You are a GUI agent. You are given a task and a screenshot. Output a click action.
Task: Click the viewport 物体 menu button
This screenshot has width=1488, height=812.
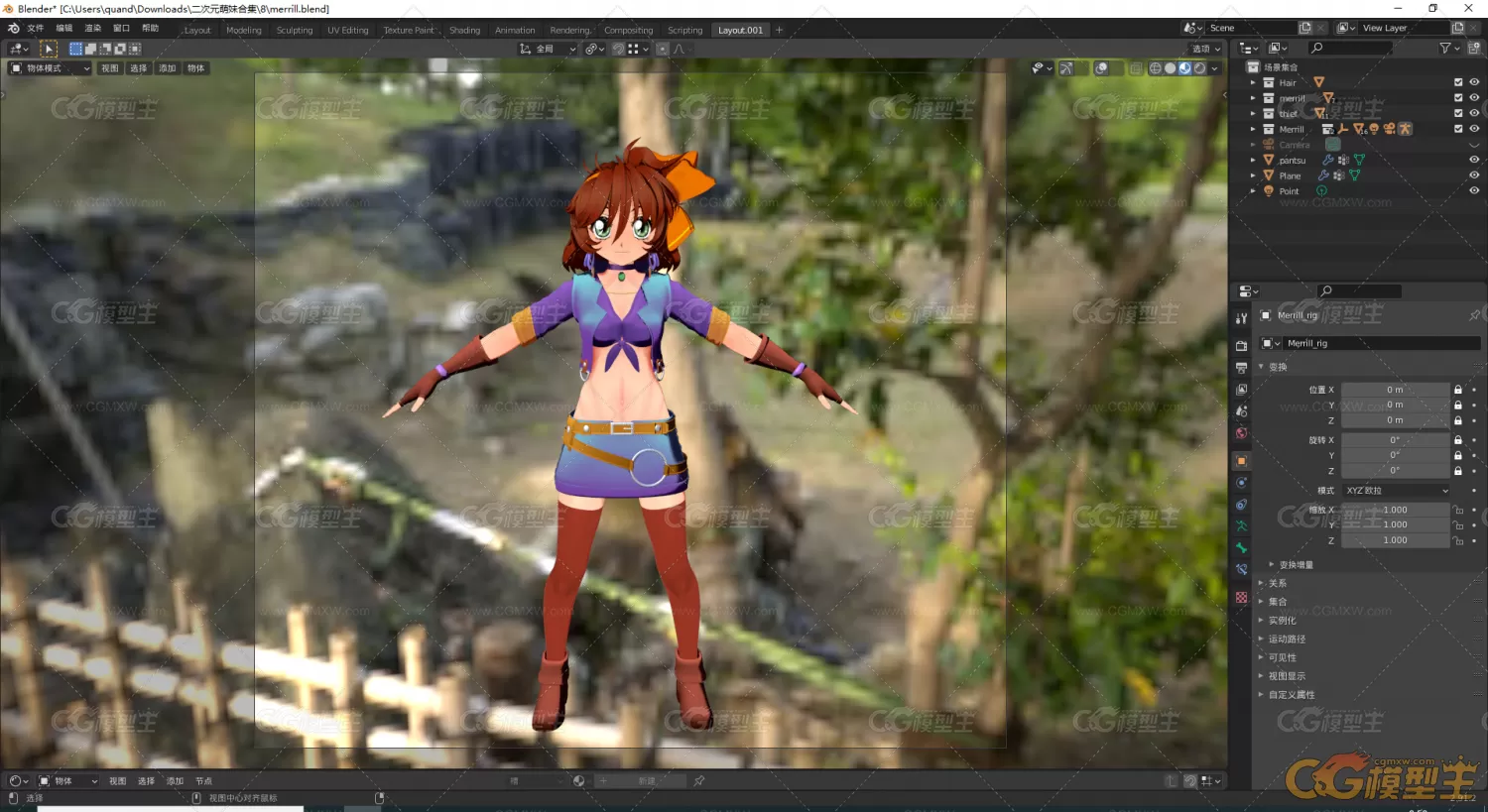(x=196, y=68)
